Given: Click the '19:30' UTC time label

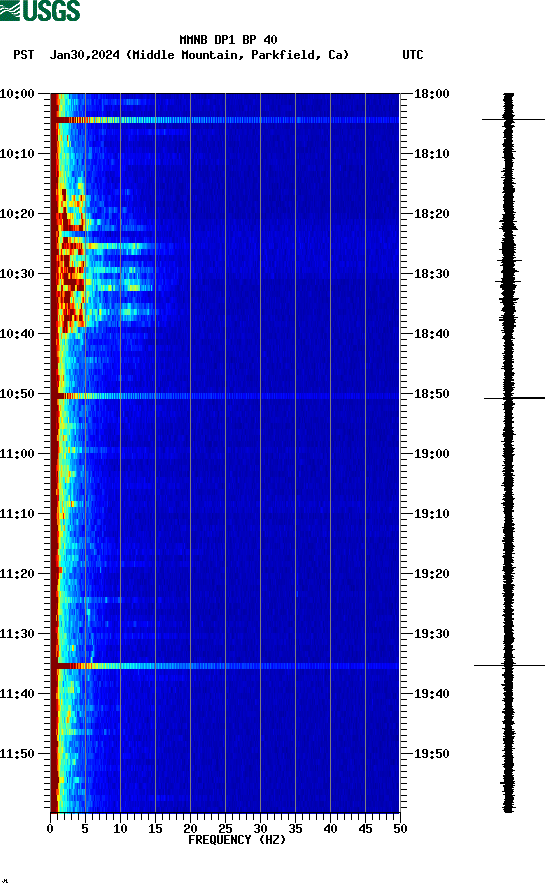Looking at the screenshot, I should (x=432, y=634).
